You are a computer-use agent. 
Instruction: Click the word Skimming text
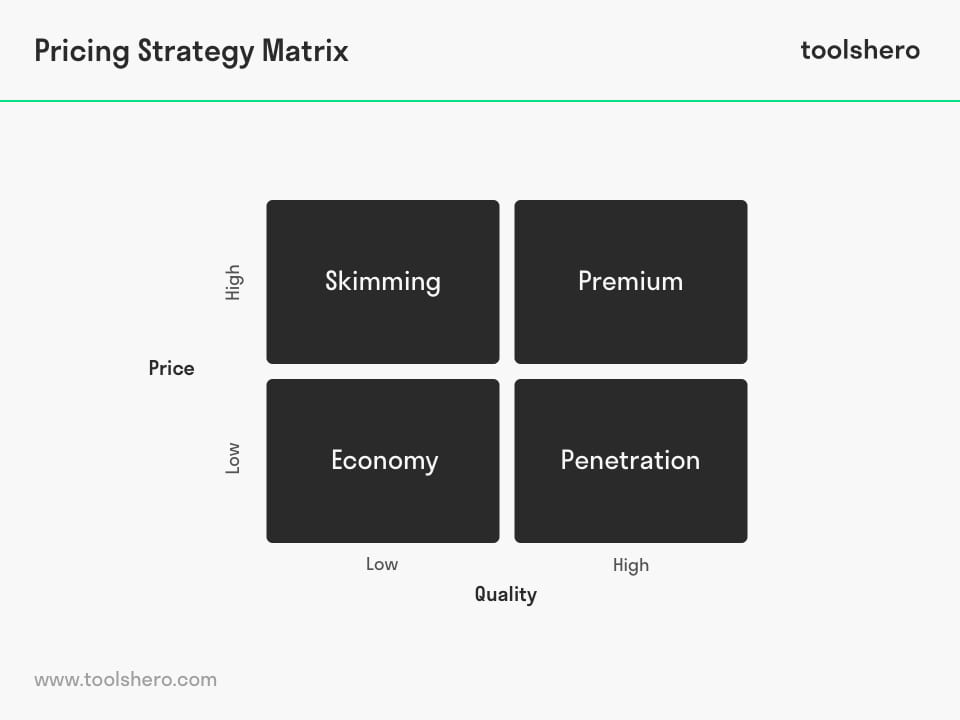[383, 282]
